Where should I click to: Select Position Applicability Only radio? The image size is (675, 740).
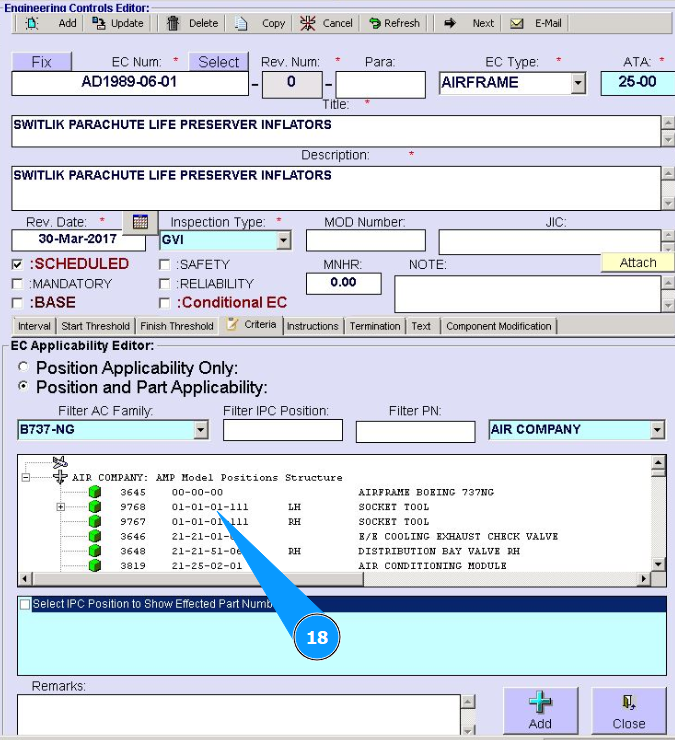pyautogui.click(x=23, y=367)
